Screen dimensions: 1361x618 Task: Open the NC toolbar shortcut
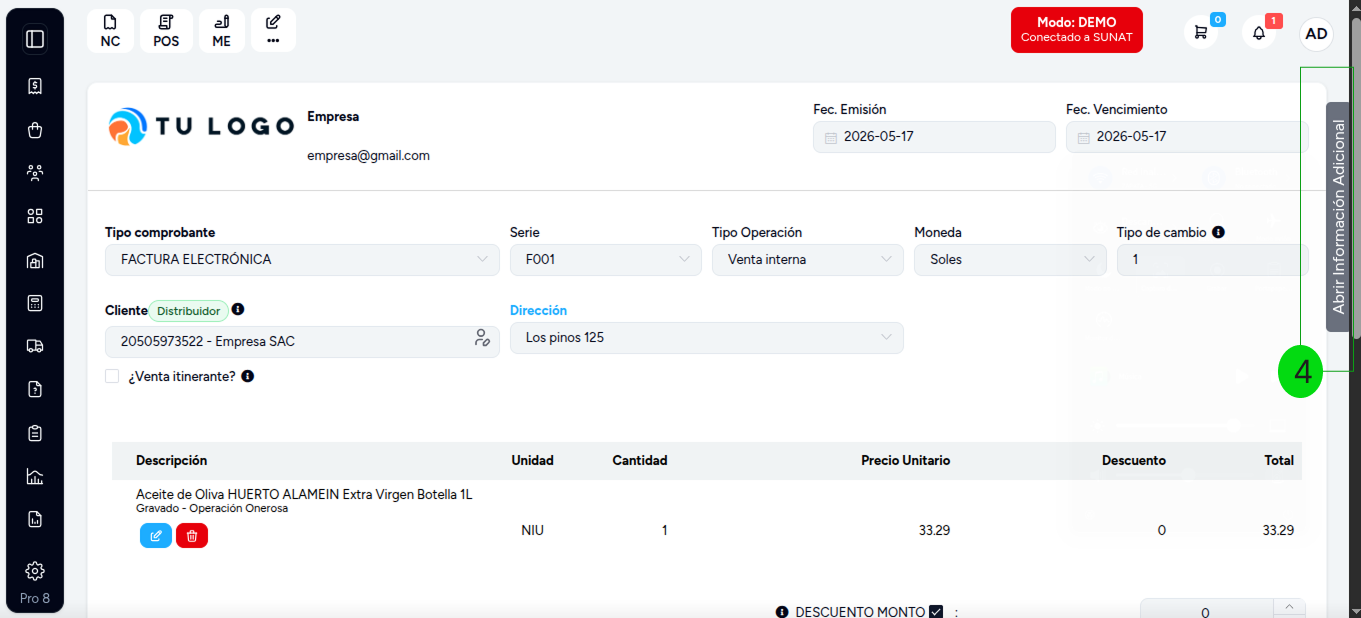110,31
